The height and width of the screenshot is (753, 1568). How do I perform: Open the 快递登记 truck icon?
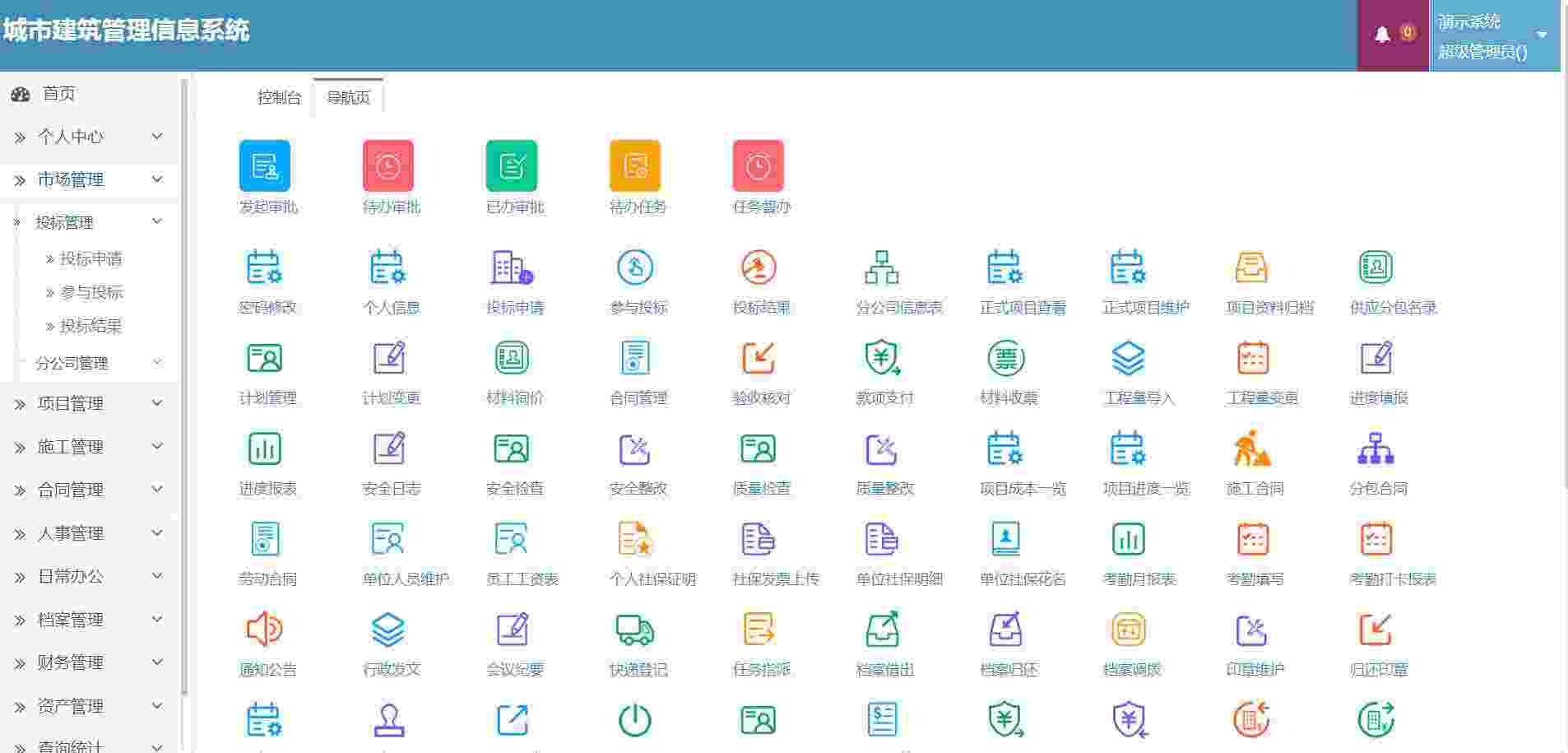click(x=634, y=630)
